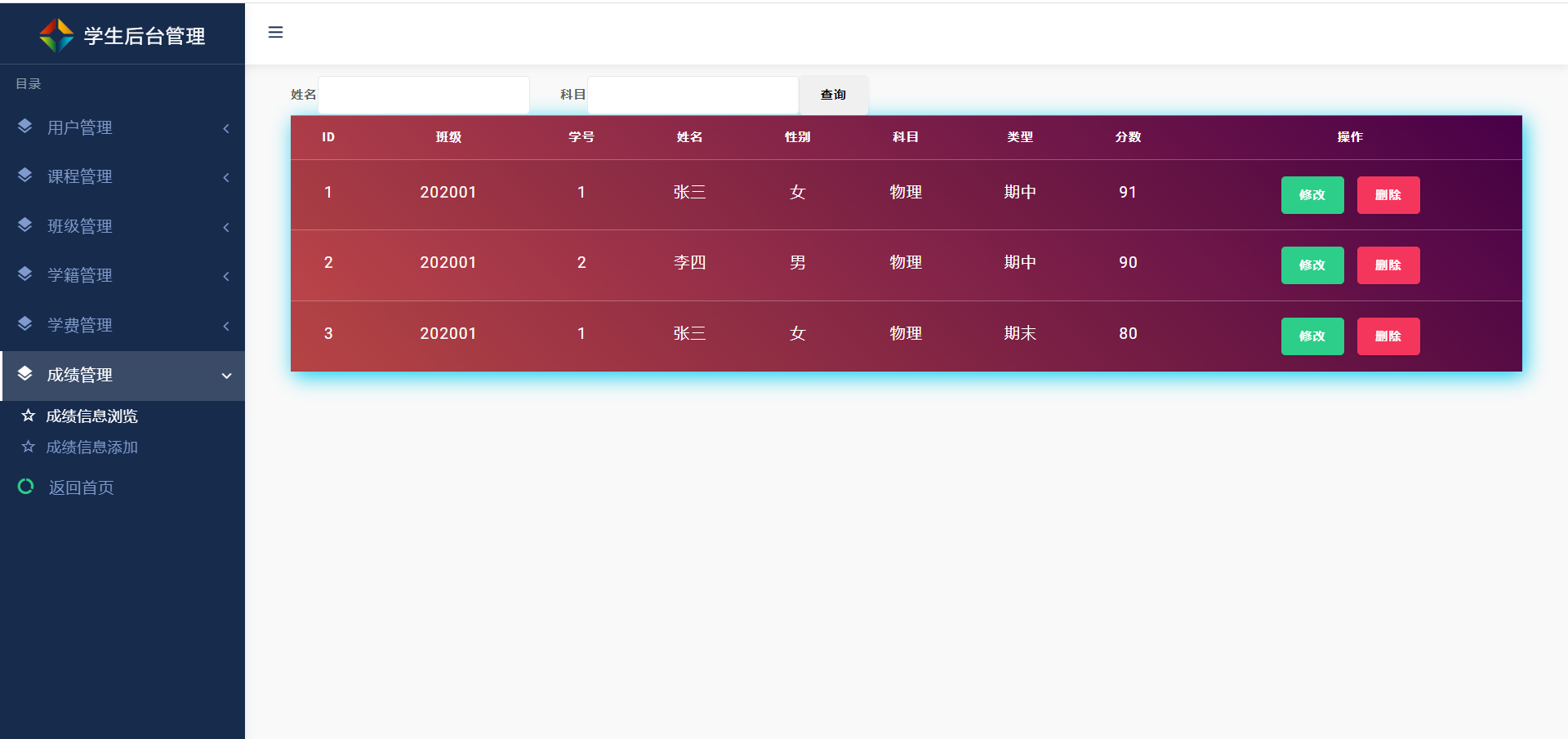Click the star icon beside 成绩信息浏览

tap(29, 416)
